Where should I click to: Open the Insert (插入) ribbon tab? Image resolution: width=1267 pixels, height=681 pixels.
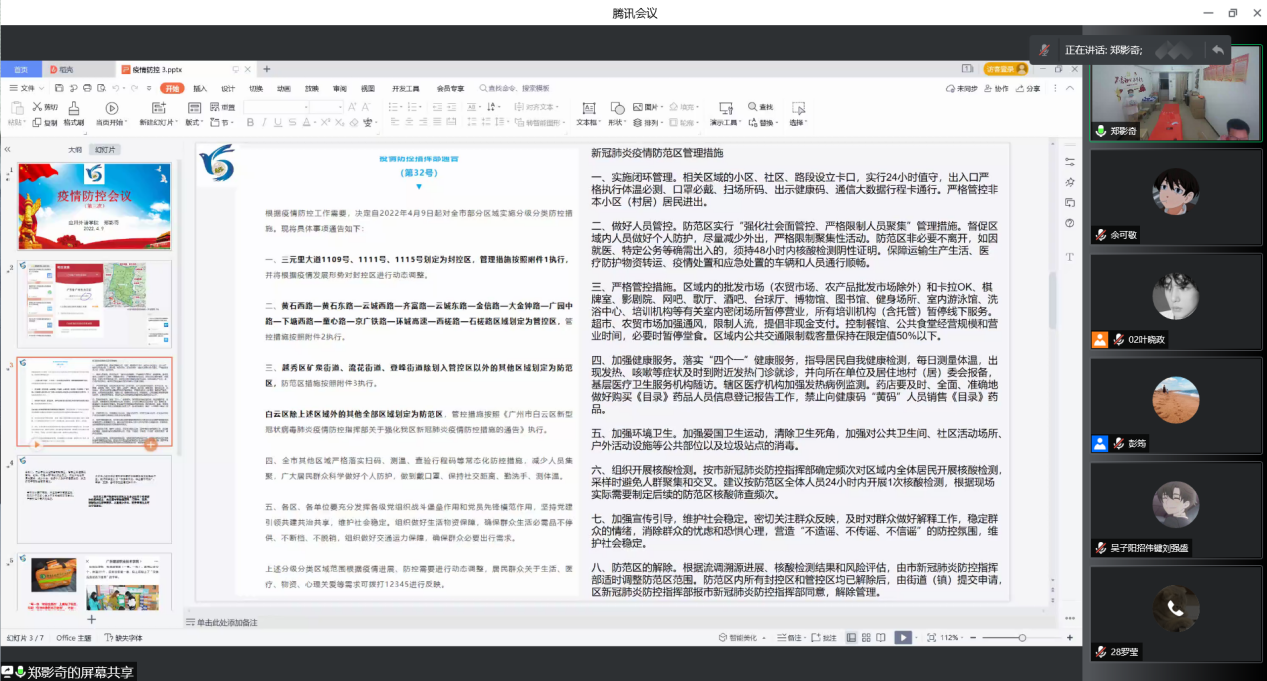click(x=200, y=88)
